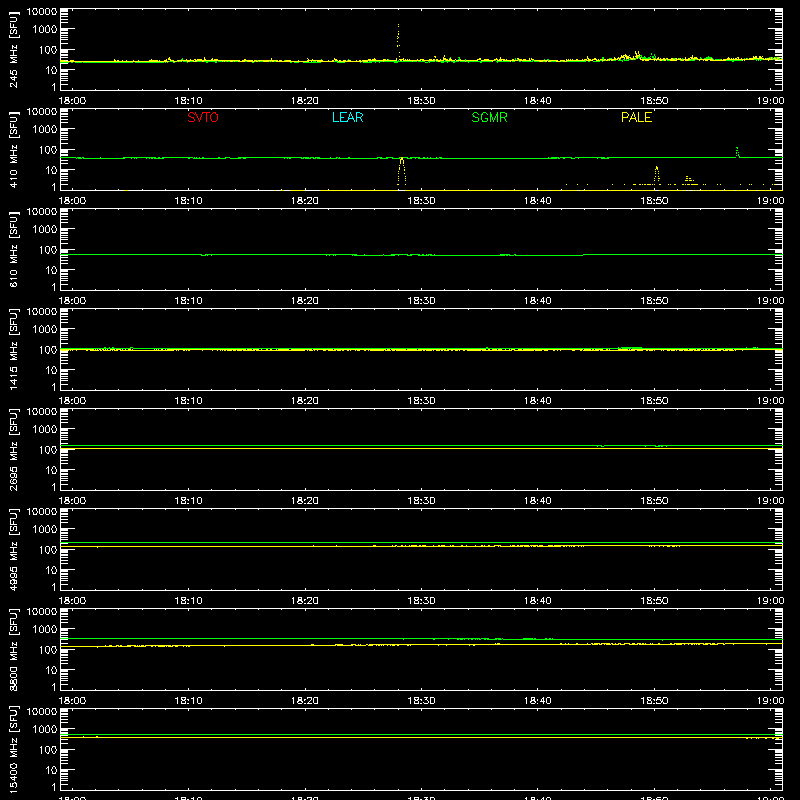Image resolution: width=800 pixels, height=800 pixels.
Task: Click the 18:10 time label below the 410 MHz panel
Action: 188,201
